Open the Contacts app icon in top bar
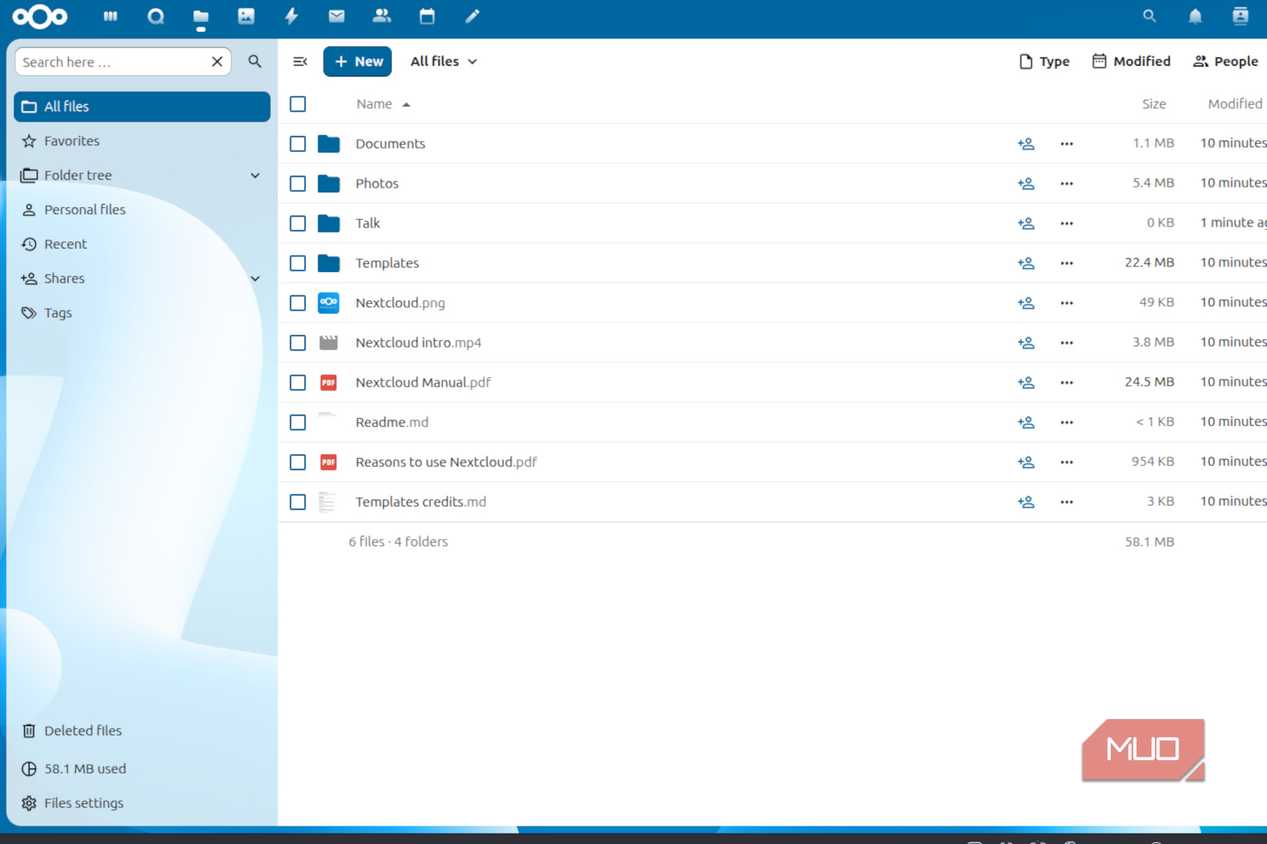1267x844 pixels. pyautogui.click(x=382, y=16)
